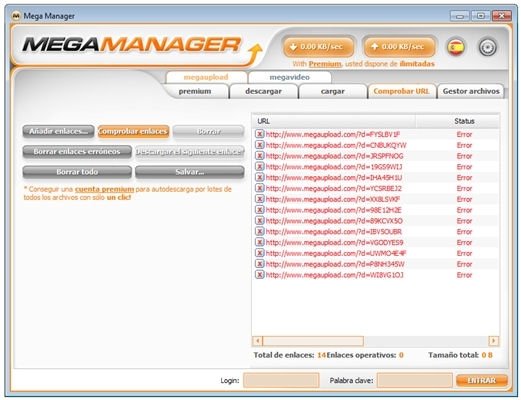Click the error icon beside the JRSPFNOG link
This screenshot has height=400, width=521.
point(259,156)
